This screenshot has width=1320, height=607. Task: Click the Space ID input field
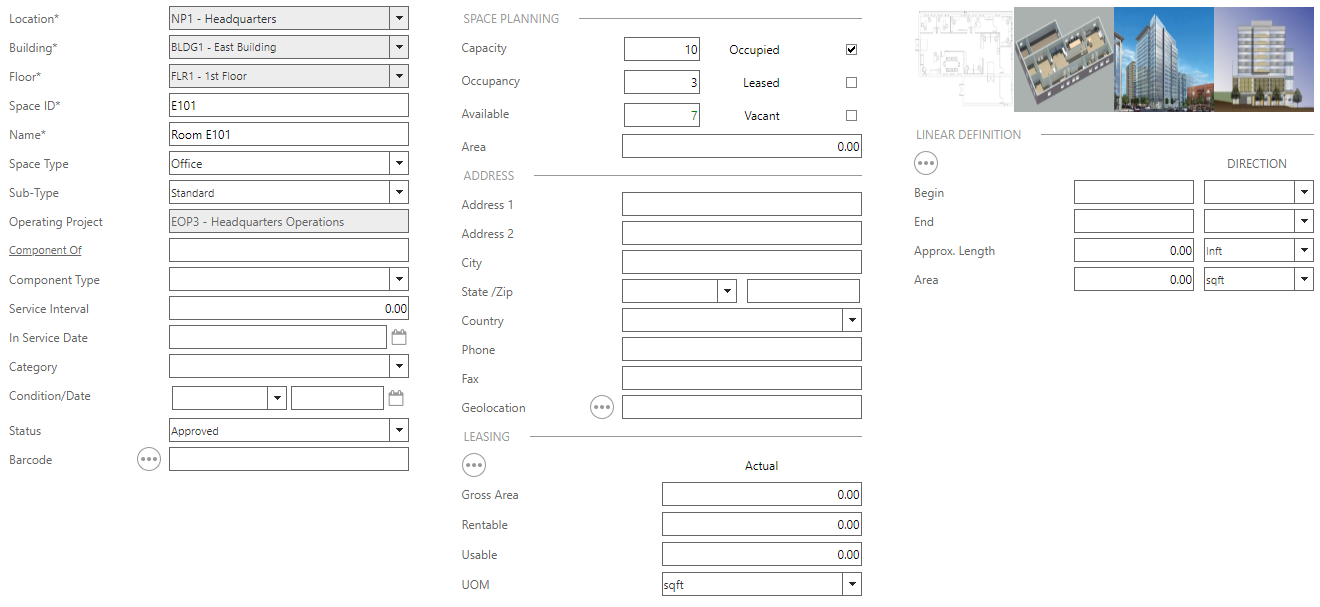click(288, 106)
